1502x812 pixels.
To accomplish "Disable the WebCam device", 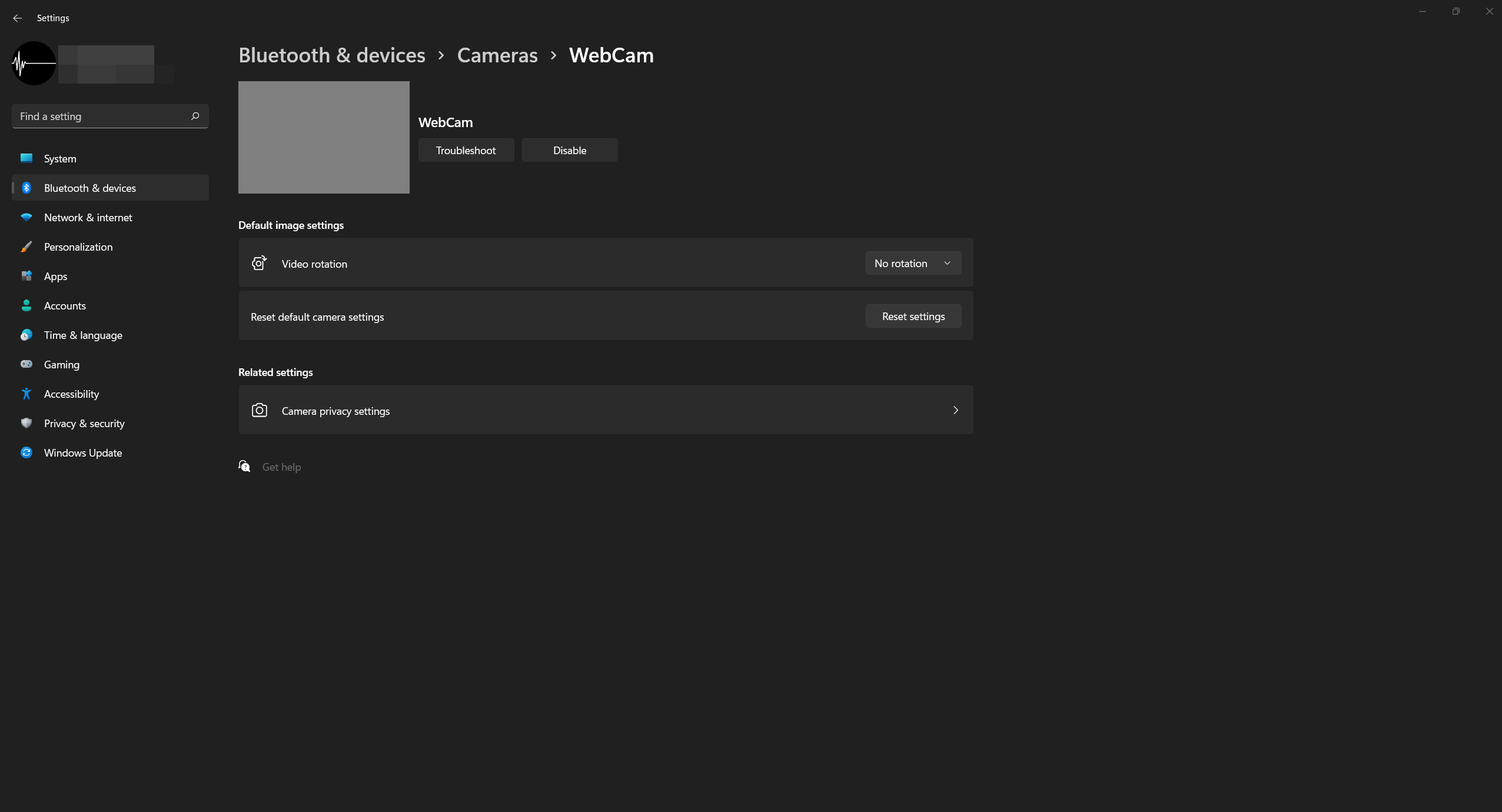I will pos(570,150).
